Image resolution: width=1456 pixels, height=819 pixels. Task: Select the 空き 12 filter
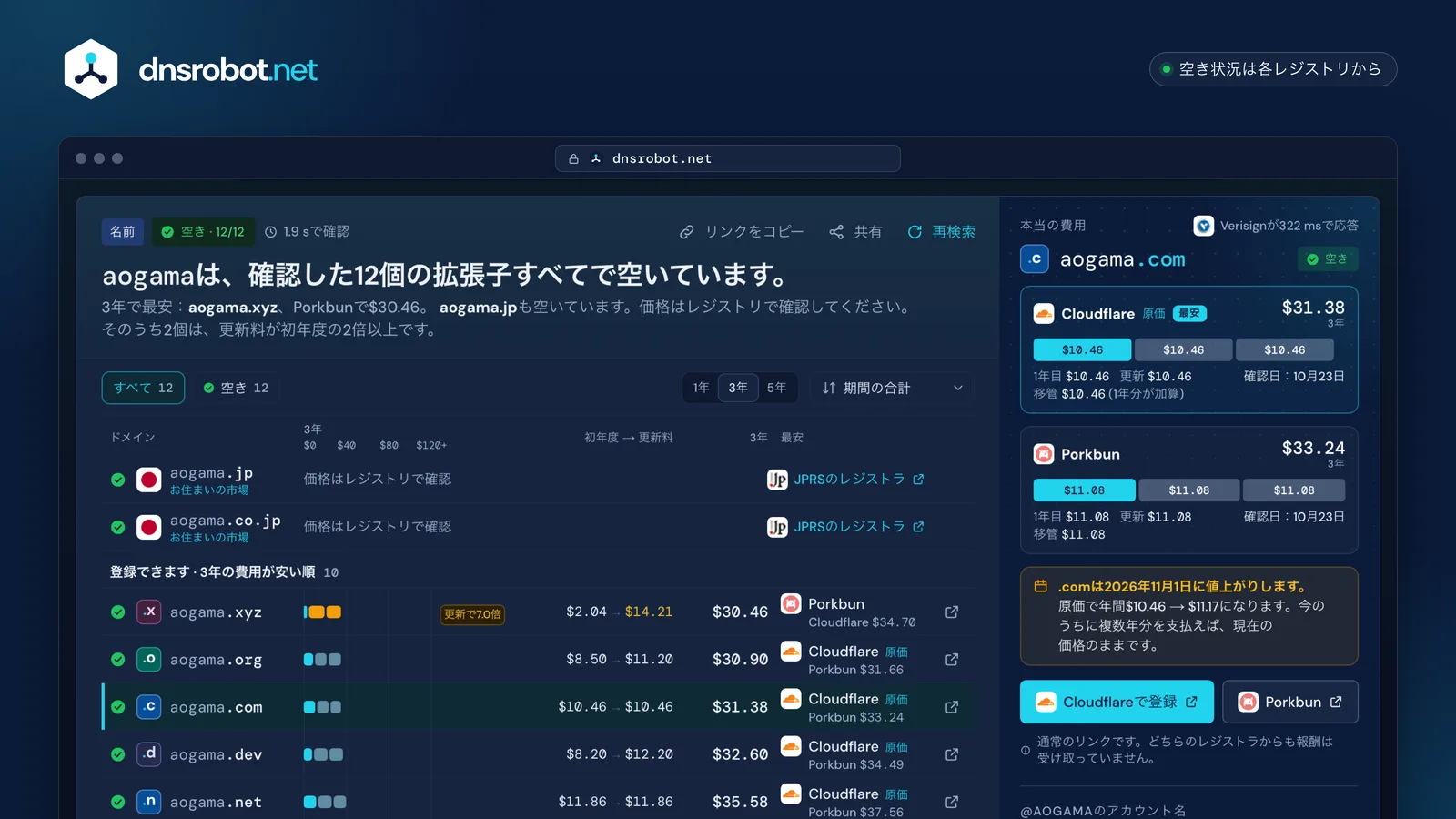click(x=236, y=388)
